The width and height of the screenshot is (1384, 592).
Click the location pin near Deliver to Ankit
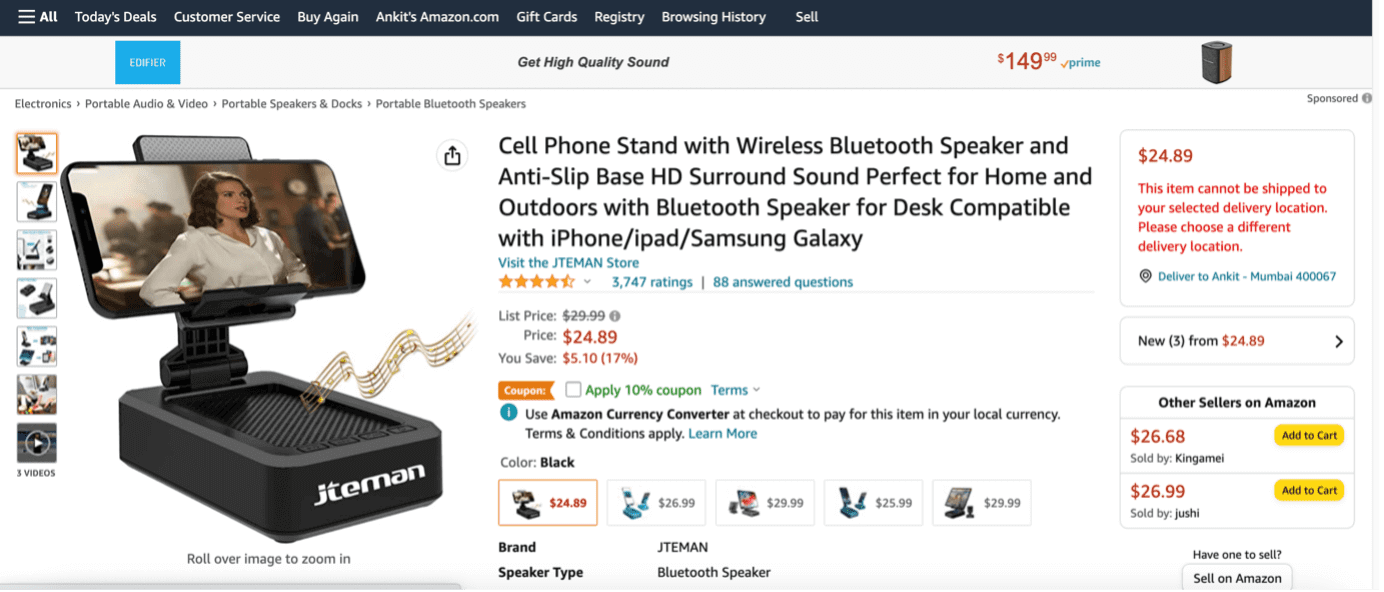coord(1144,276)
